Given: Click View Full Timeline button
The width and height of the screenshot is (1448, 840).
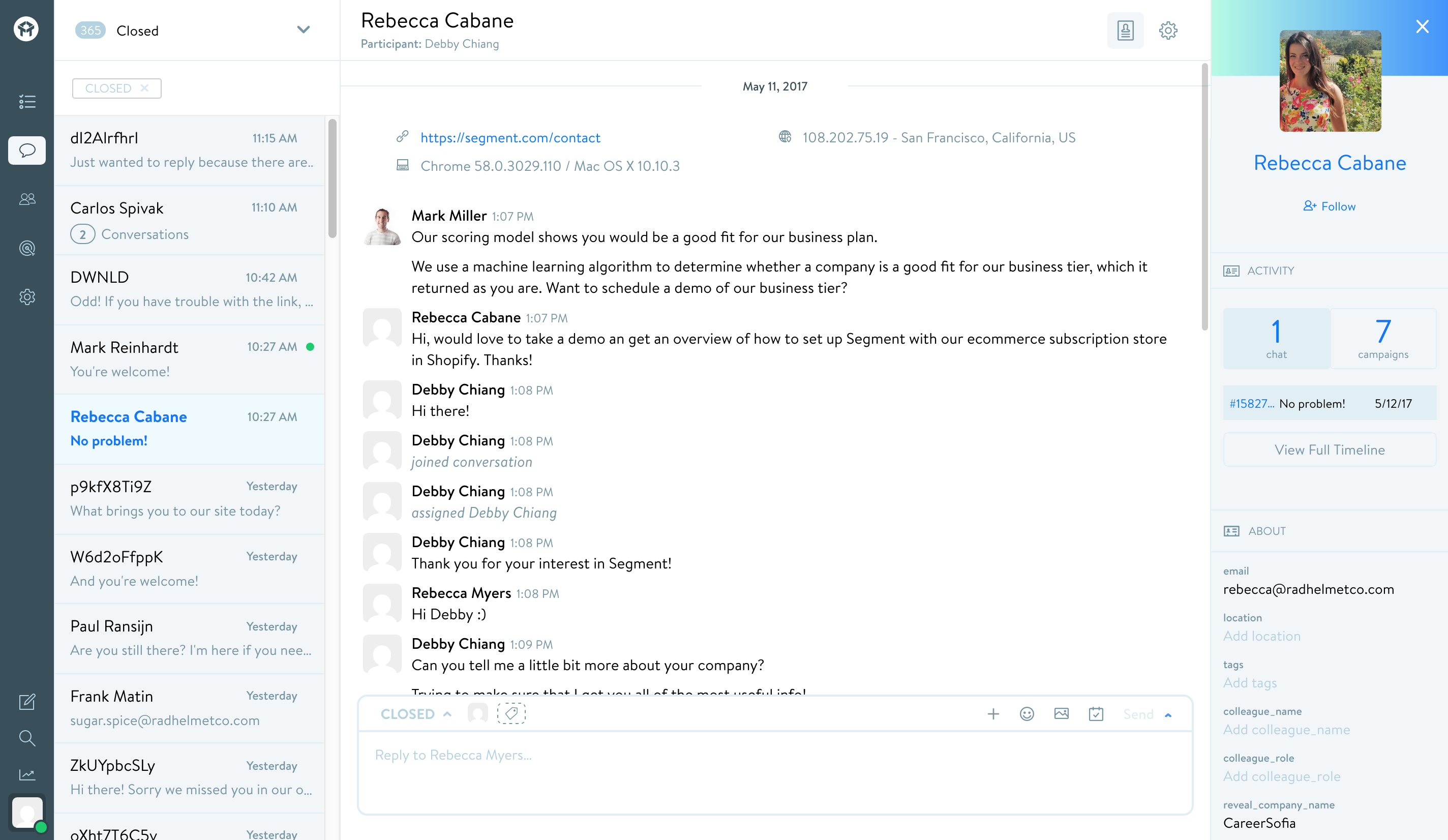Looking at the screenshot, I should click(1330, 450).
